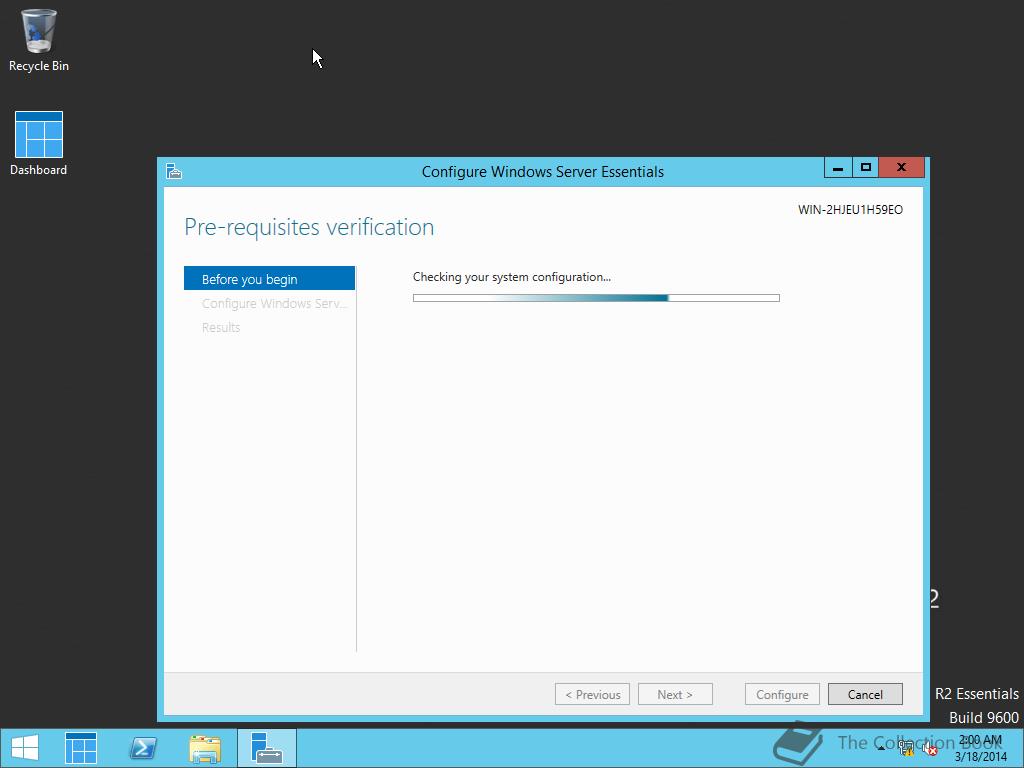The image size is (1024, 768).
Task: Click the muted volume tray icon
Action: [929, 749]
